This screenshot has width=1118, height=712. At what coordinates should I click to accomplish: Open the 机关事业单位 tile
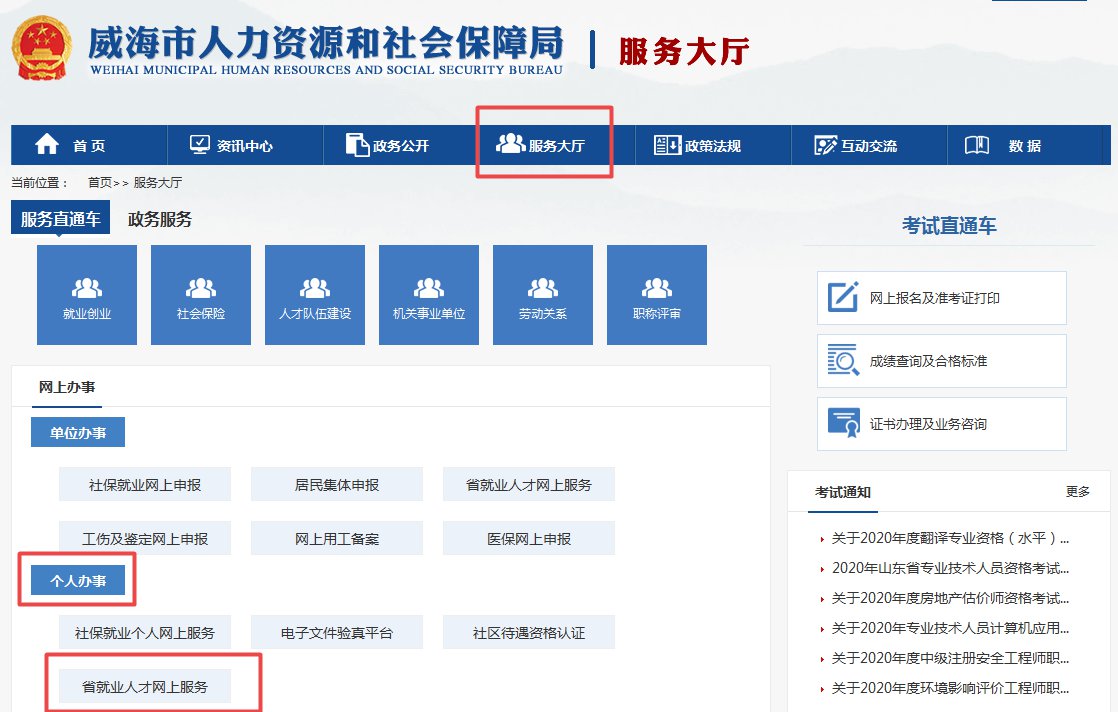click(x=429, y=295)
